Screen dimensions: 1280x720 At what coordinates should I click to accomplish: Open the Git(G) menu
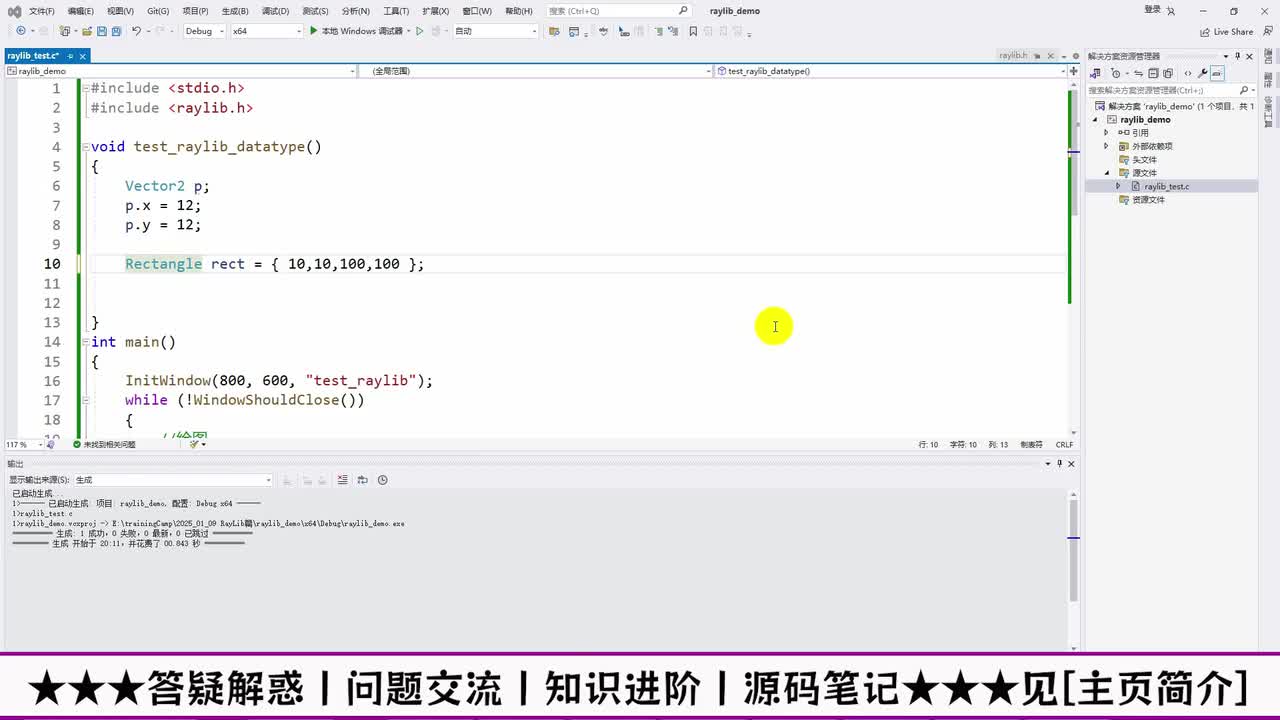(158, 11)
